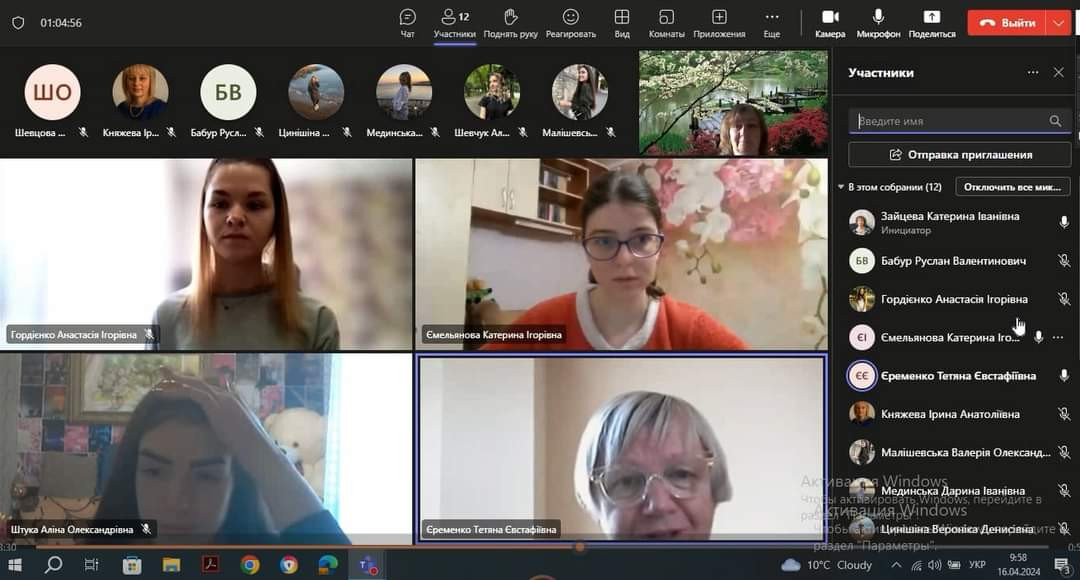
Task: Collapse the В этом собрании list
Action: point(841,187)
